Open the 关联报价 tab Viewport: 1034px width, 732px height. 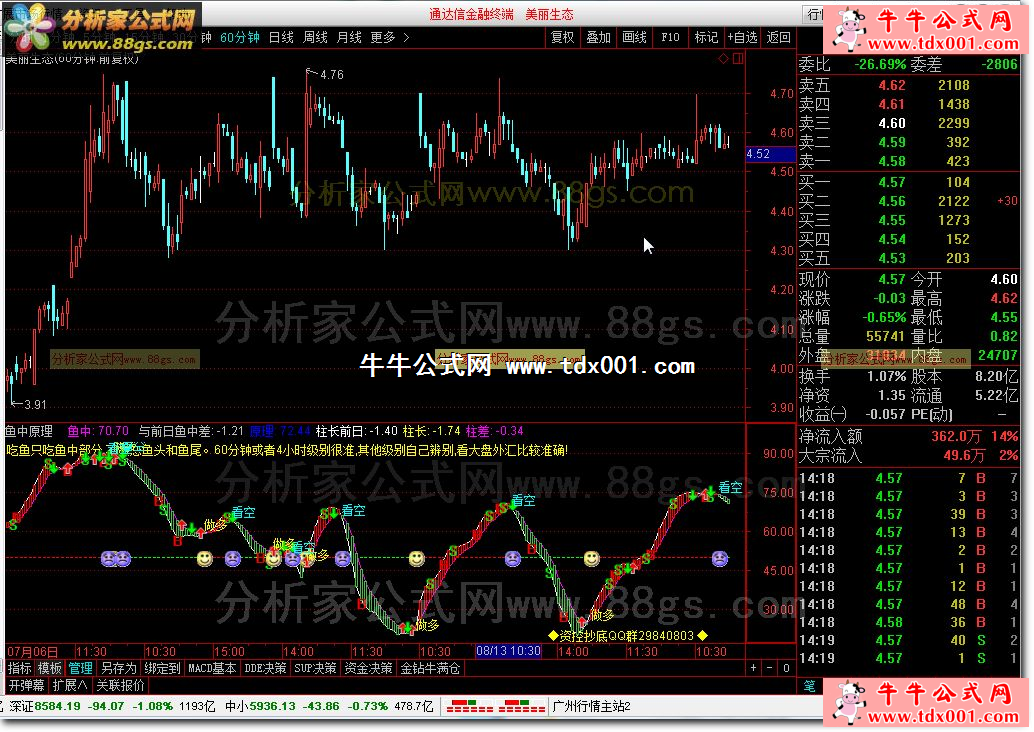click(120, 685)
